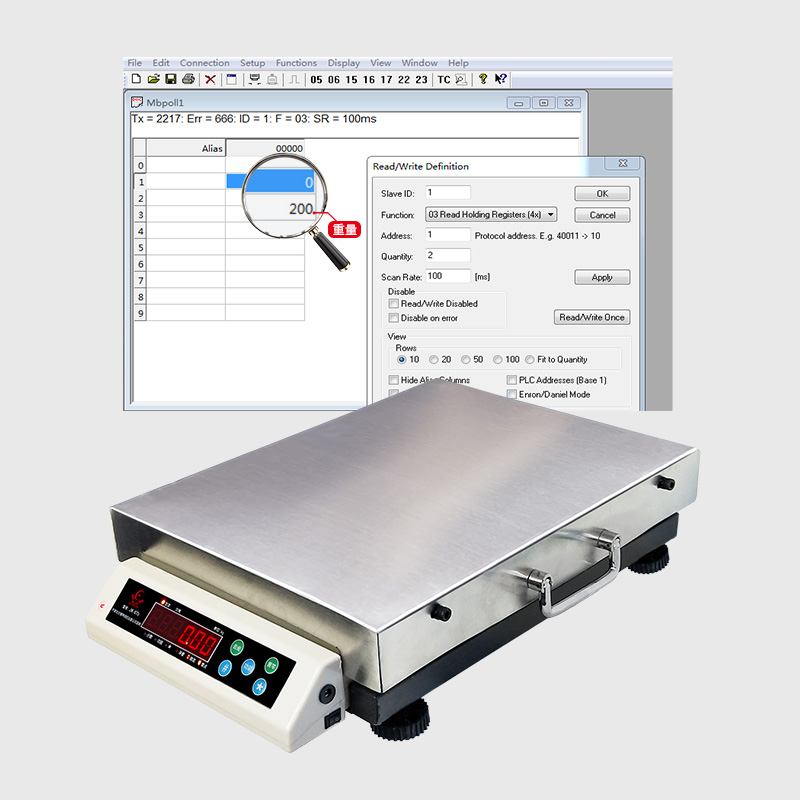Select the 20 rows radio button
This screenshot has height=800, width=800.
(434, 360)
